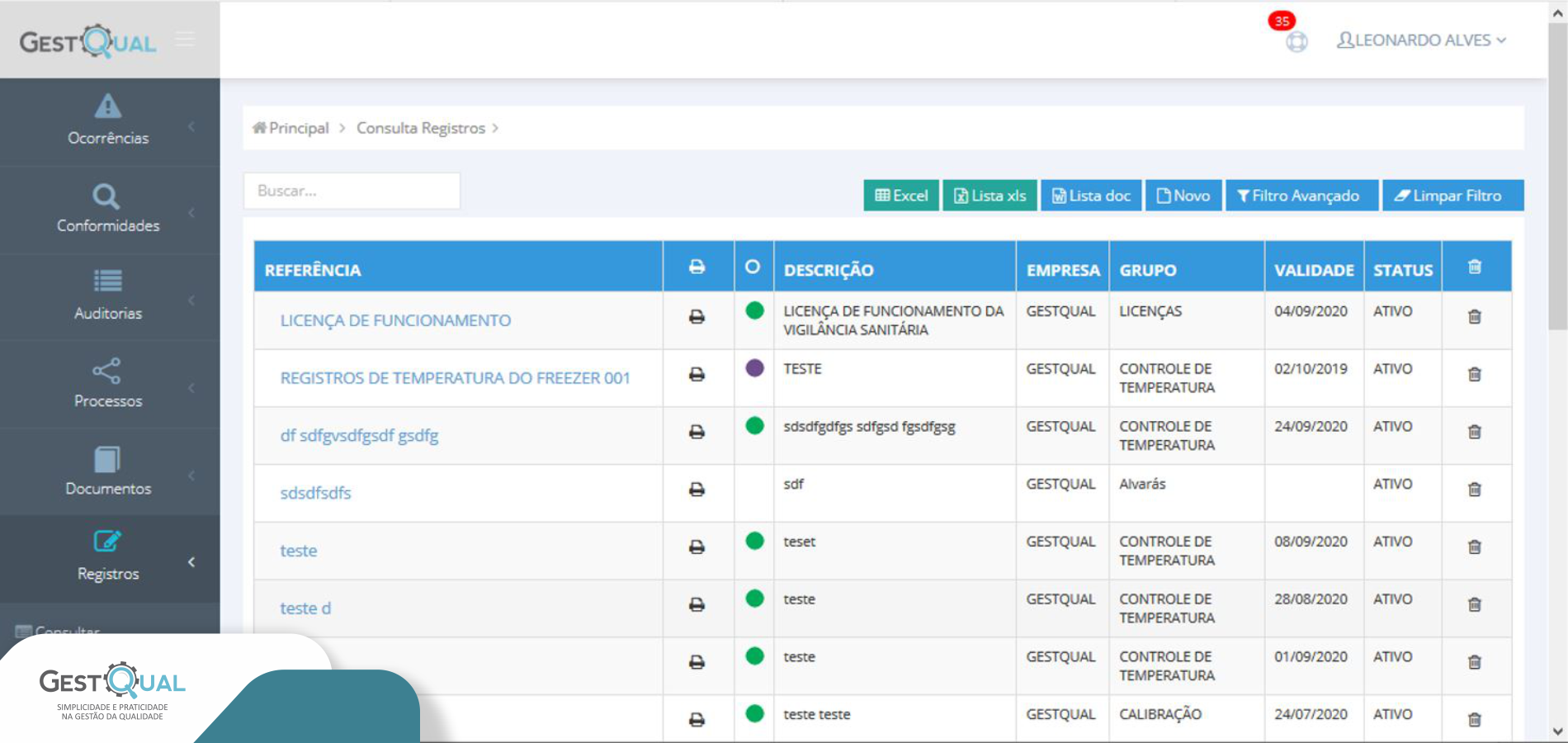Delete the FREEZER 001 temperature record
Viewport: 1568px width, 743px height.
click(x=1475, y=375)
